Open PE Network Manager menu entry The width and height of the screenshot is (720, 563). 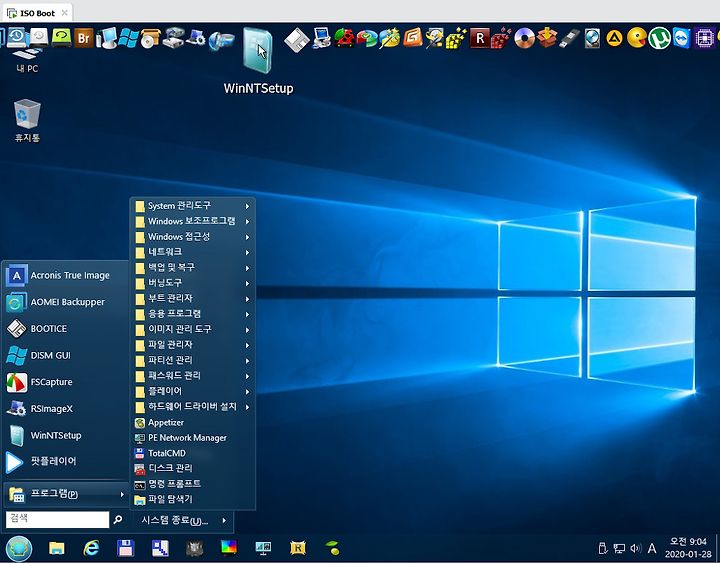193,438
